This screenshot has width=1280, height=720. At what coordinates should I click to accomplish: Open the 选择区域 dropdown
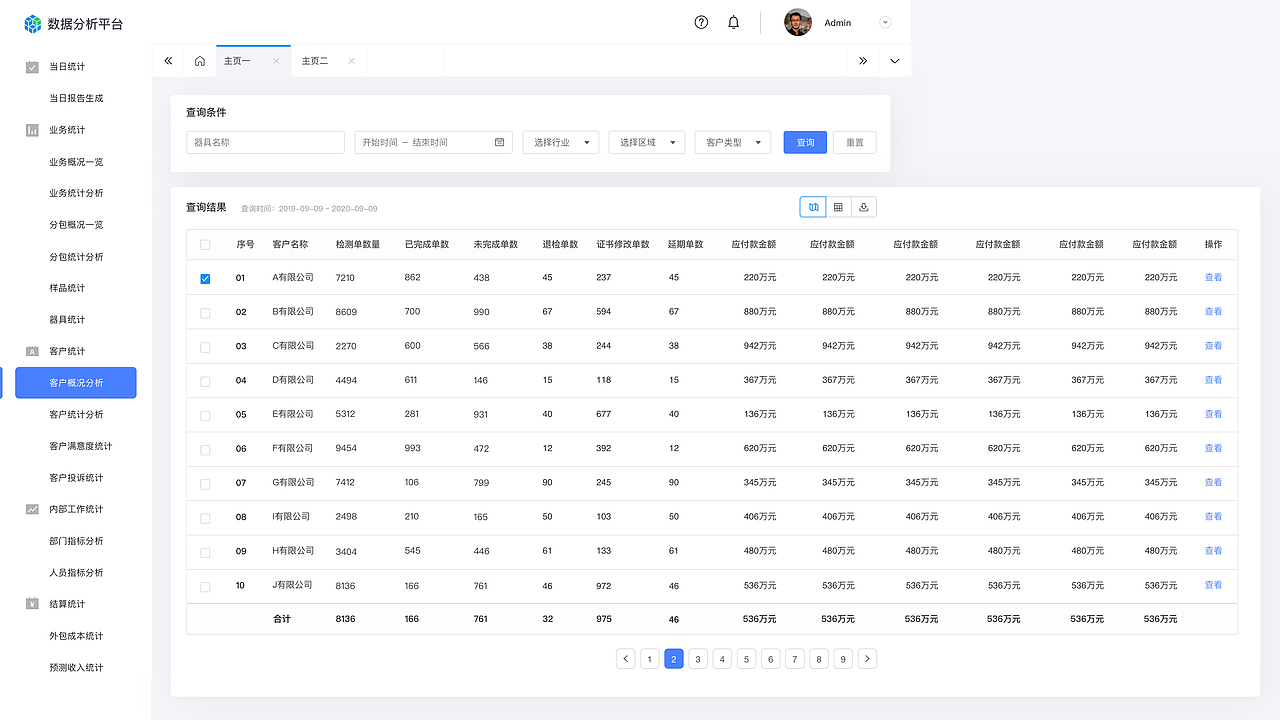click(x=647, y=142)
